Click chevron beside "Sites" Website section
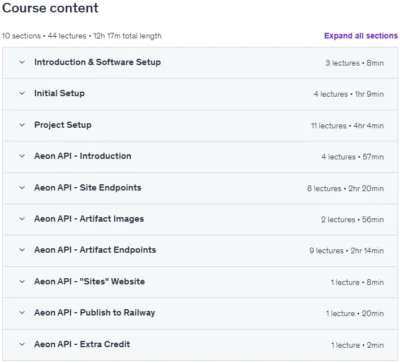 pyautogui.click(x=22, y=282)
